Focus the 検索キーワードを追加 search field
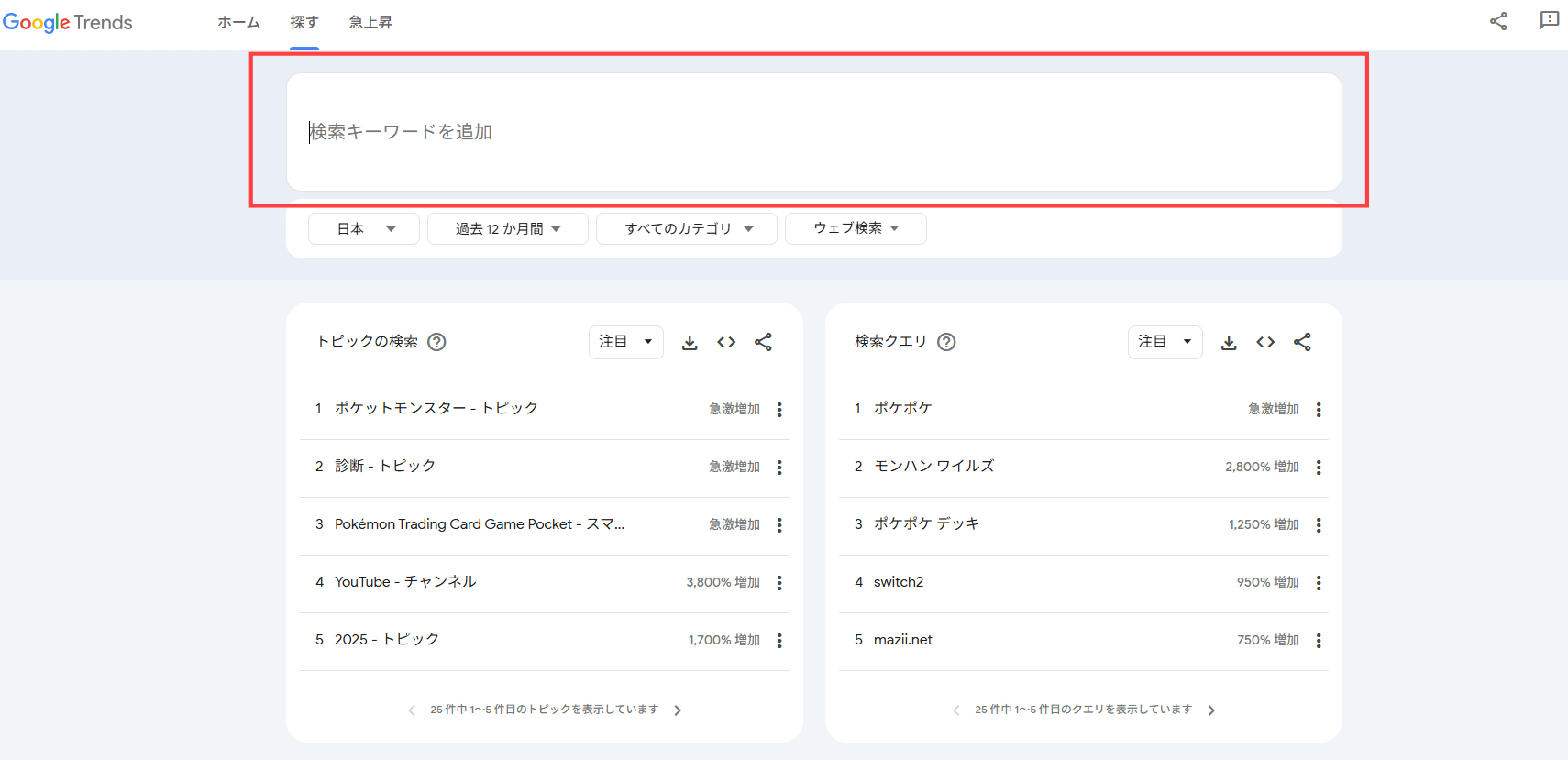The image size is (1568, 760). click(x=814, y=132)
